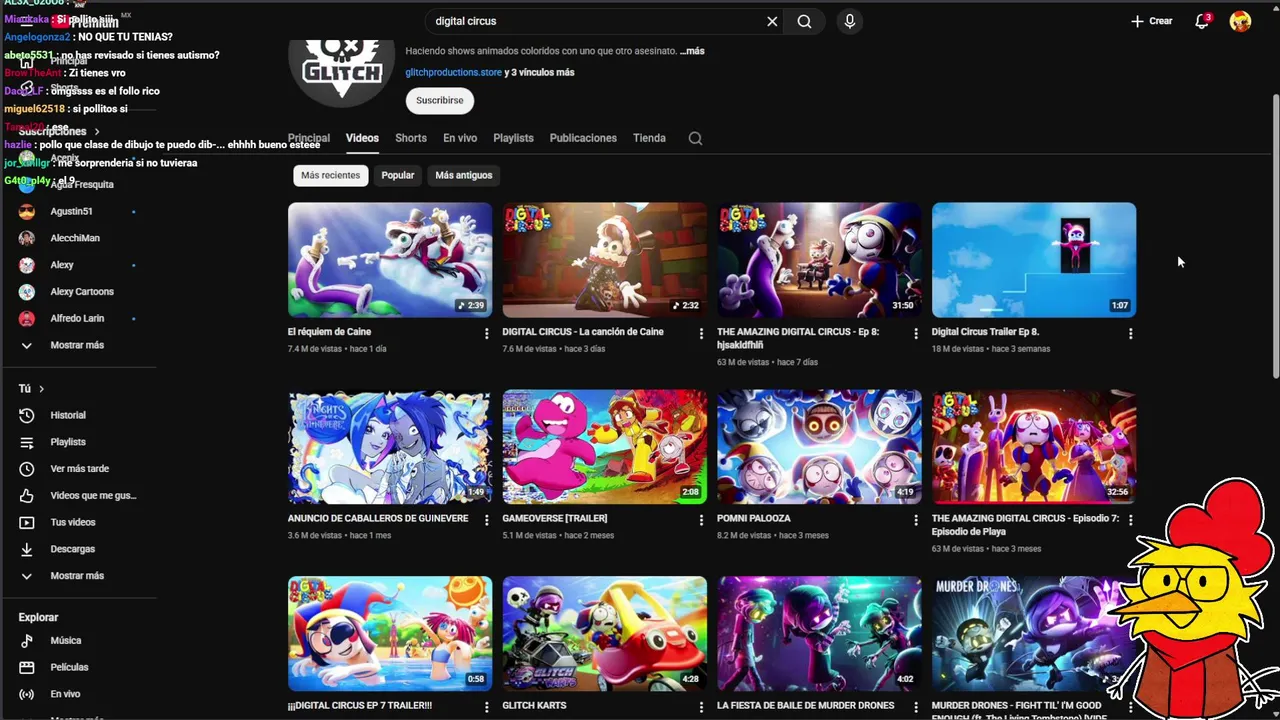
Task: Open options menu for 'POMNI PALOOZA'
Action: (916, 521)
